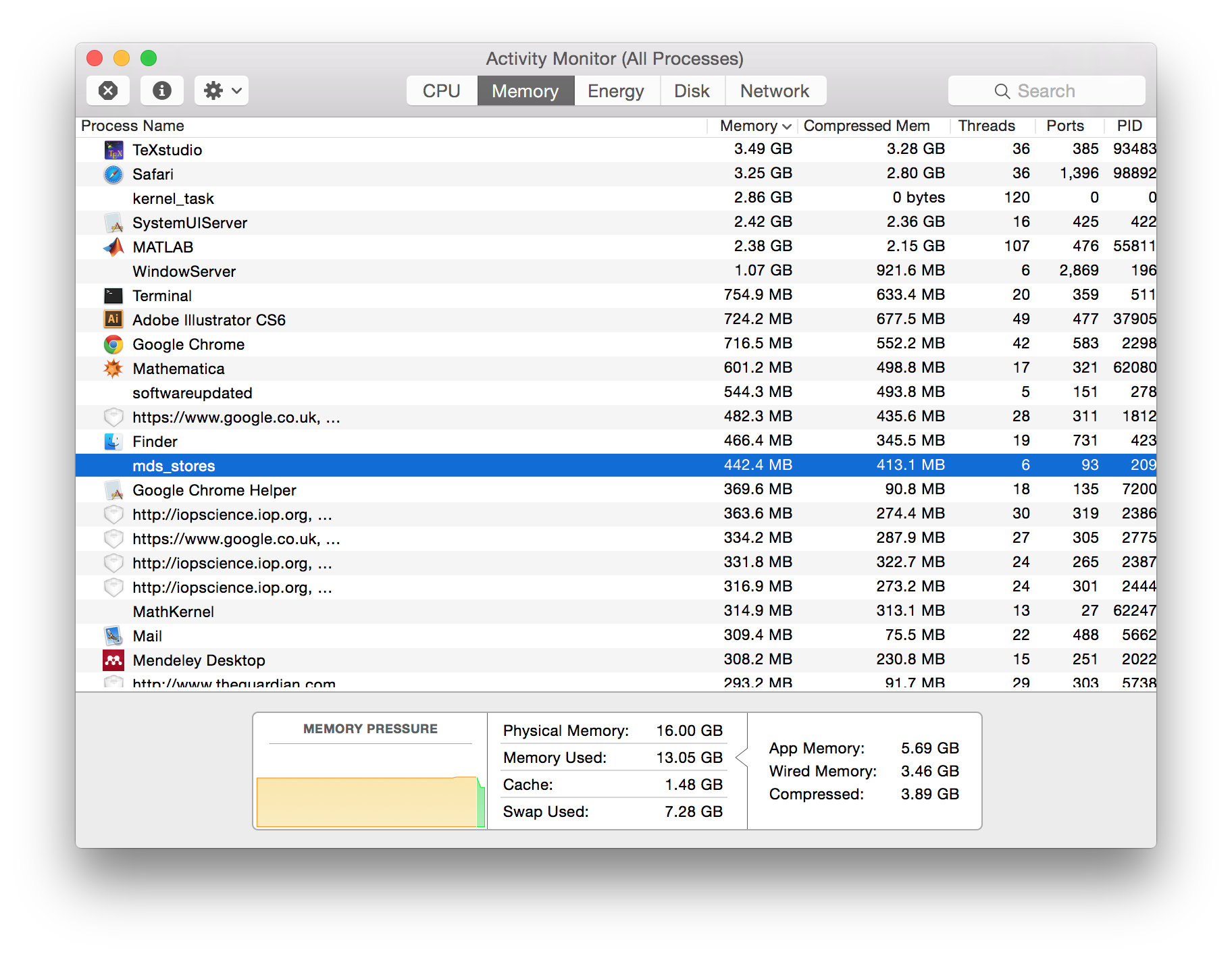Open the gear action dropdown menu
Viewport: 1232px width, 956px height.
[222, 90]
